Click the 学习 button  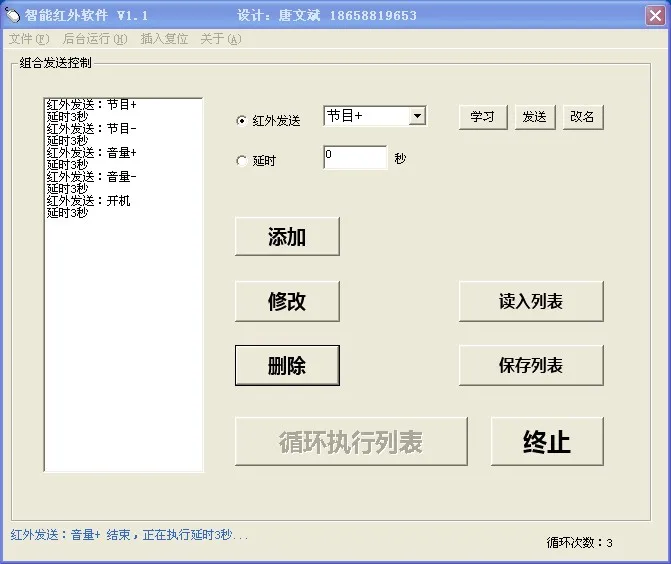(483, 117)
